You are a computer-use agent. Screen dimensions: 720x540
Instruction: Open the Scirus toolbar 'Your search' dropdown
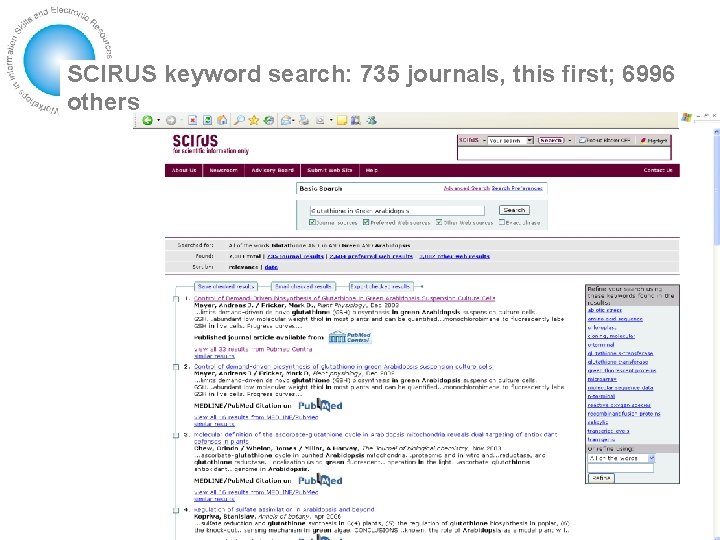coord(529,141)
